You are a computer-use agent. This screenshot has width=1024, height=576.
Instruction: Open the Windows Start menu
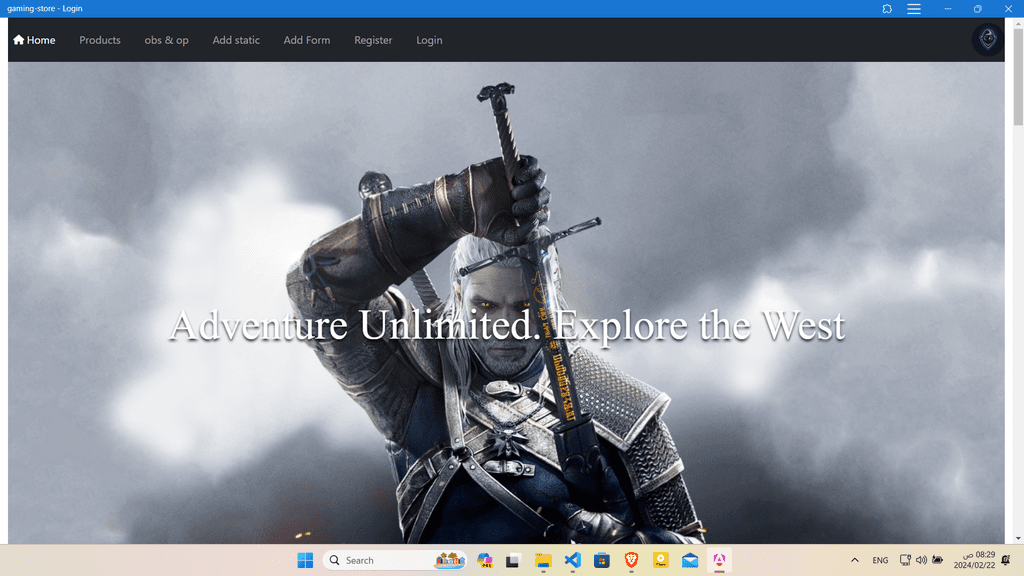(305, 560)
